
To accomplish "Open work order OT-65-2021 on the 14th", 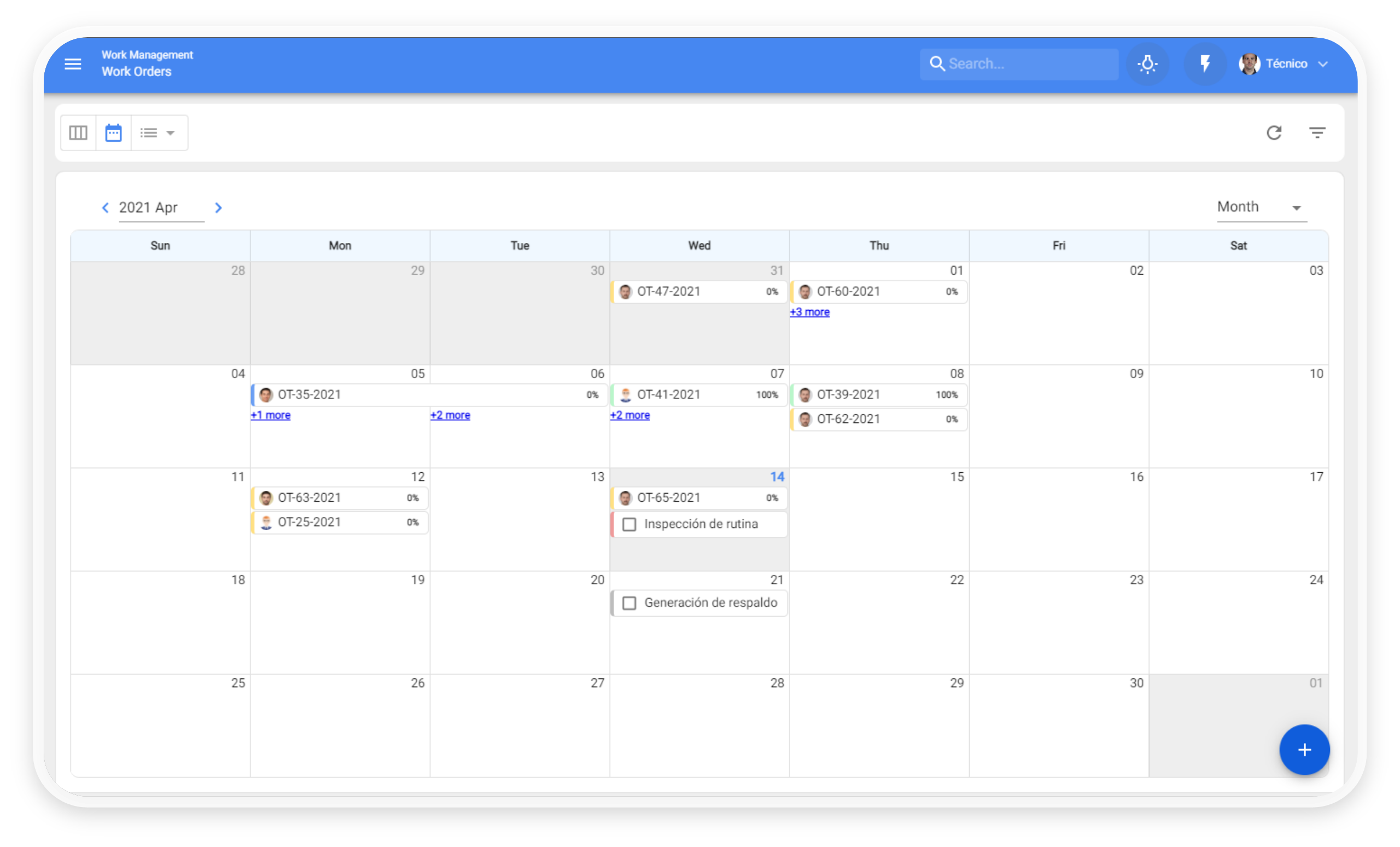I will click(x=669, y=498).
